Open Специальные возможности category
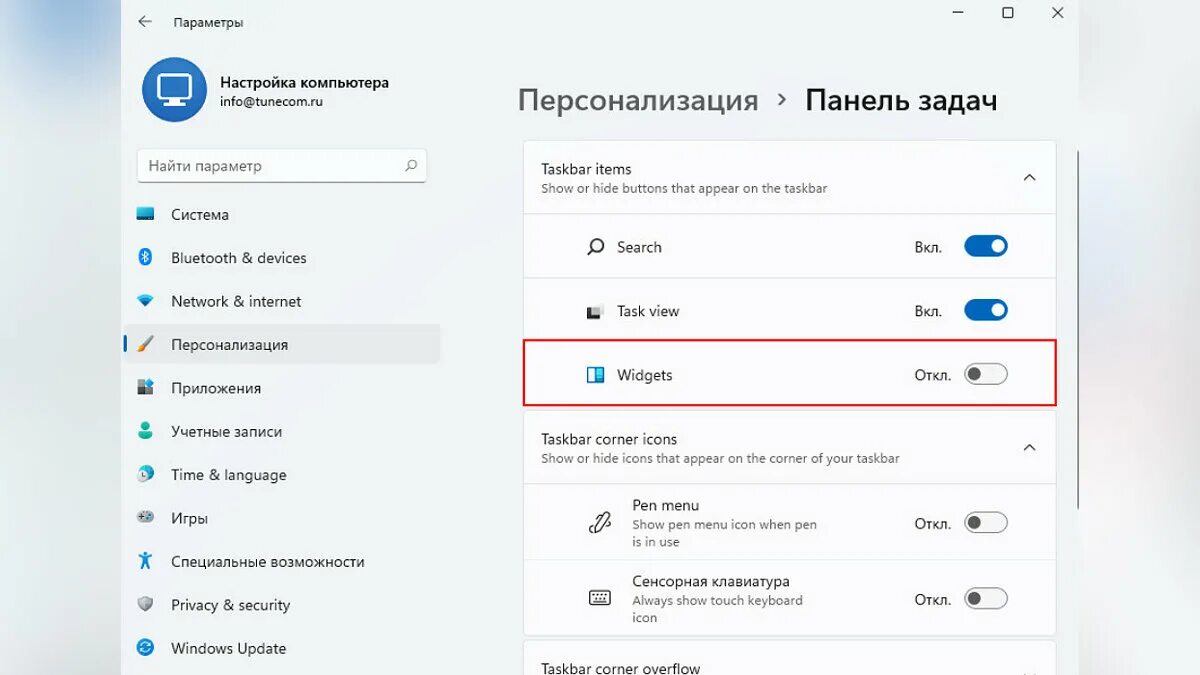The height and width of the screenshot is (675, 1200). tap(281, 561)
